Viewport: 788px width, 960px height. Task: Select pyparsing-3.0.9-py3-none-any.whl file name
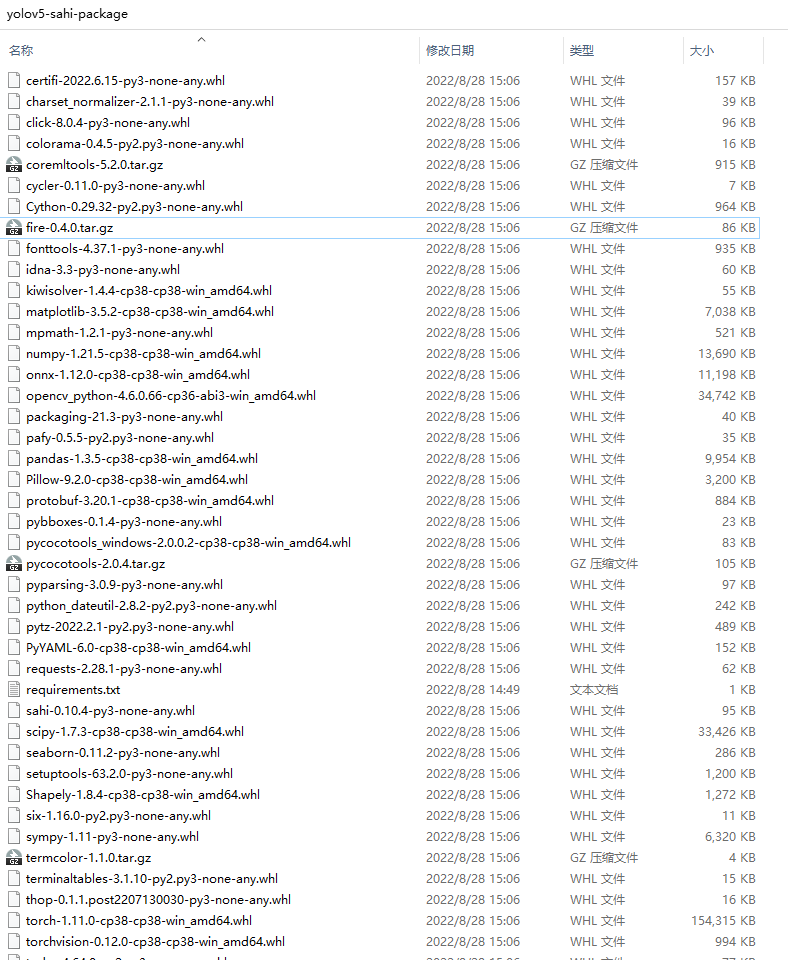tap(124, 585)
